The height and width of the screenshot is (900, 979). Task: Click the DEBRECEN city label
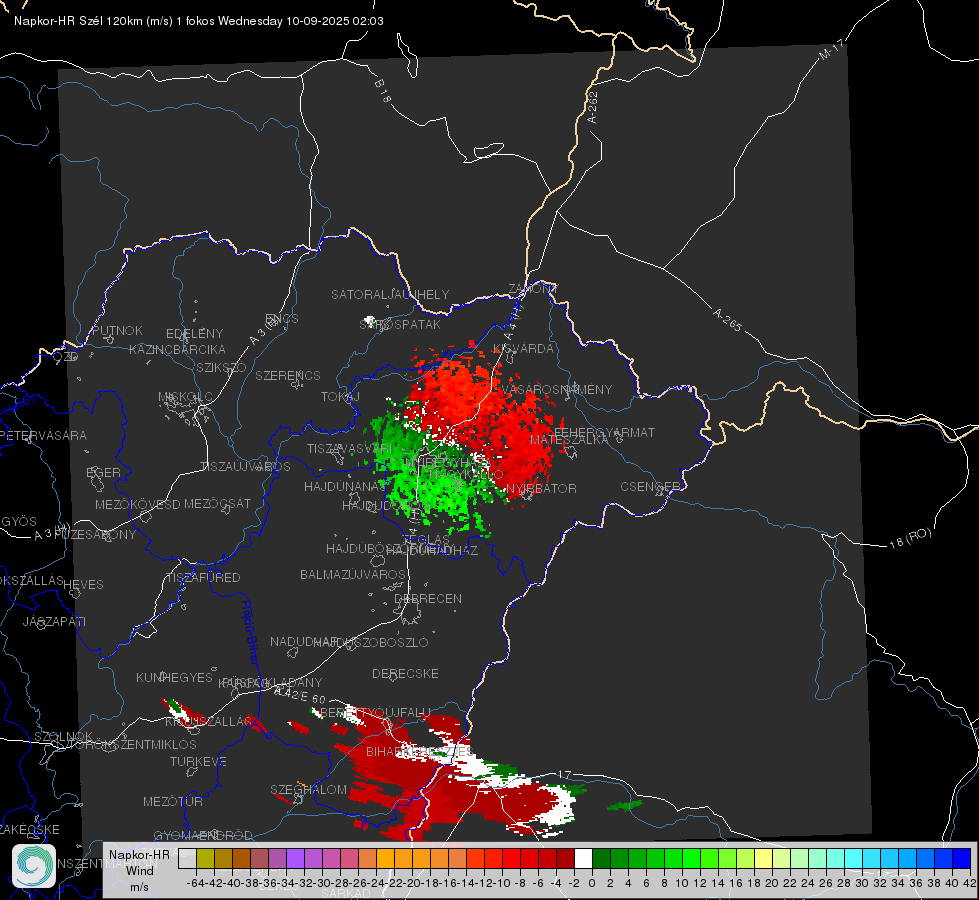428,598
